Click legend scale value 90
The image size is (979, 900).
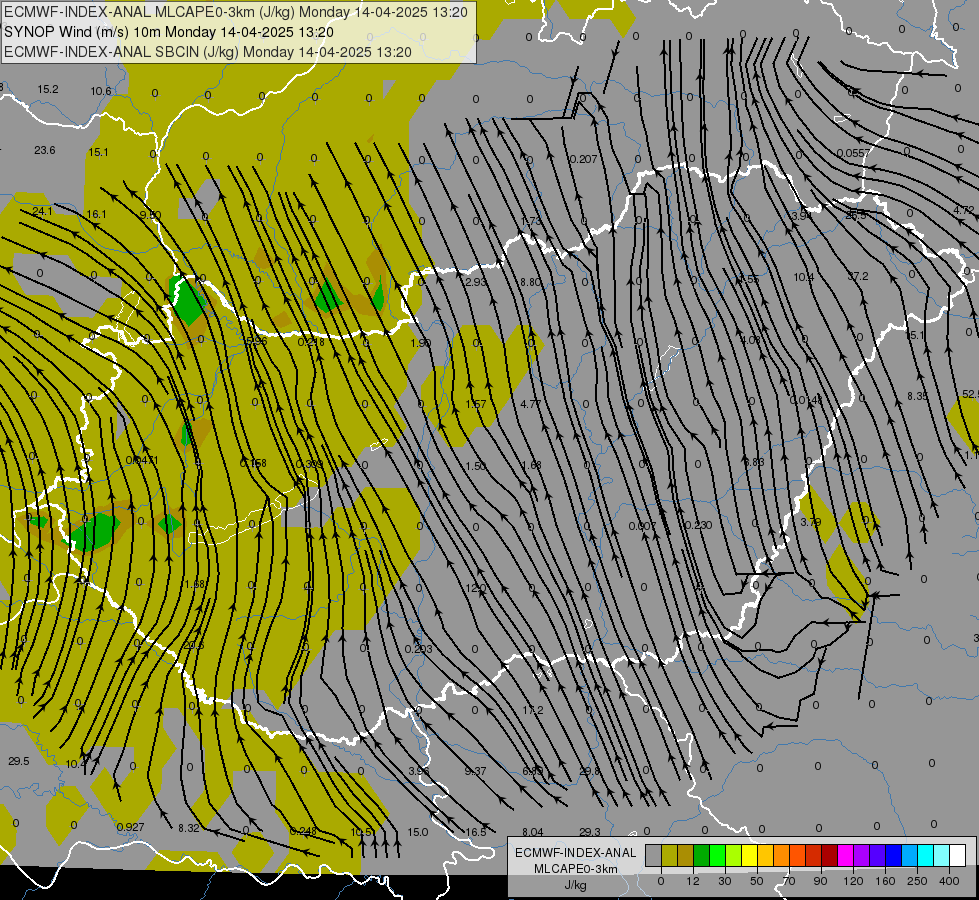pos(820,881)
